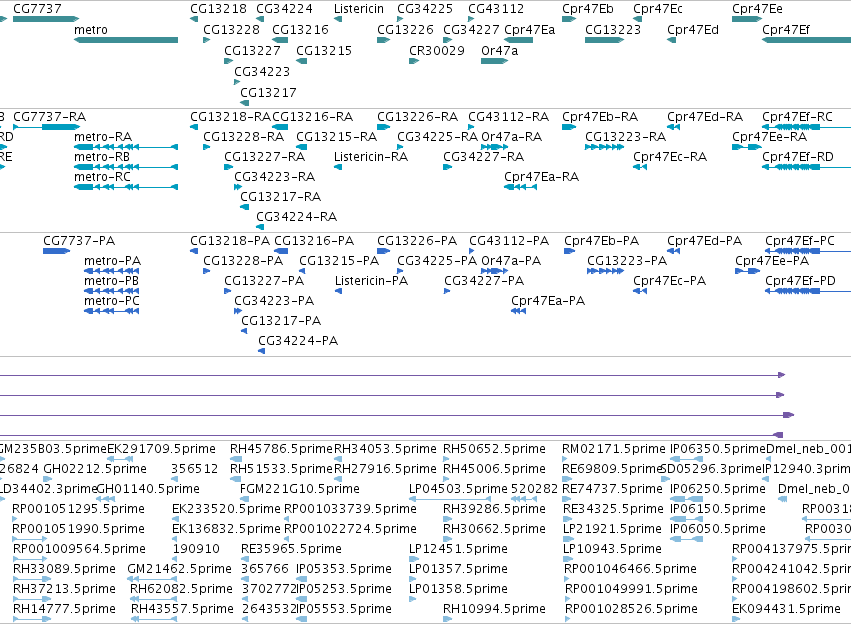Open the Cpr47Eb-PA protein label
This screenshot has width=851, height=624.
pos(601,241)
